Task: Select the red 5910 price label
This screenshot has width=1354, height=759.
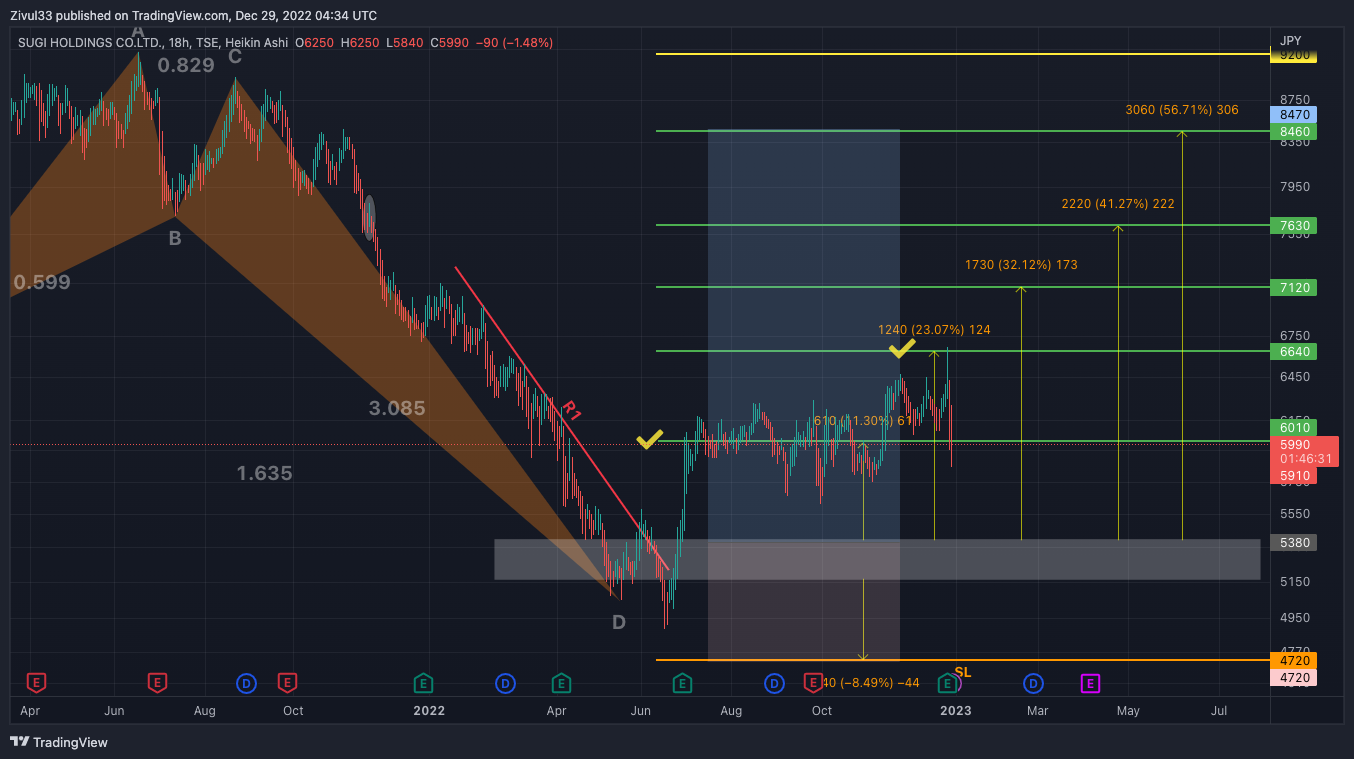Action: coord(1294,476)
